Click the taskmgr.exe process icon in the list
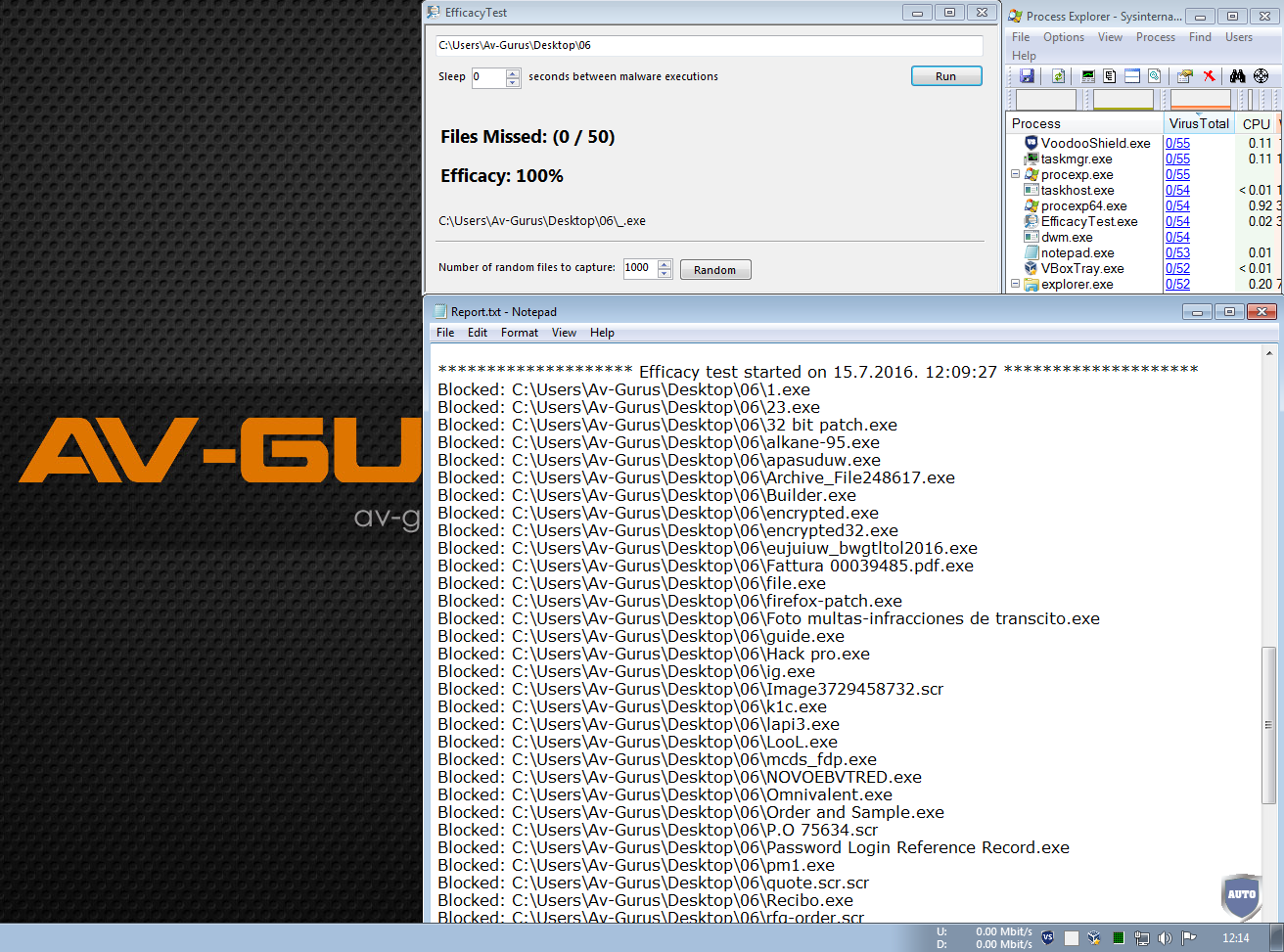The image size is (1284, 952). pos(1031,159)
